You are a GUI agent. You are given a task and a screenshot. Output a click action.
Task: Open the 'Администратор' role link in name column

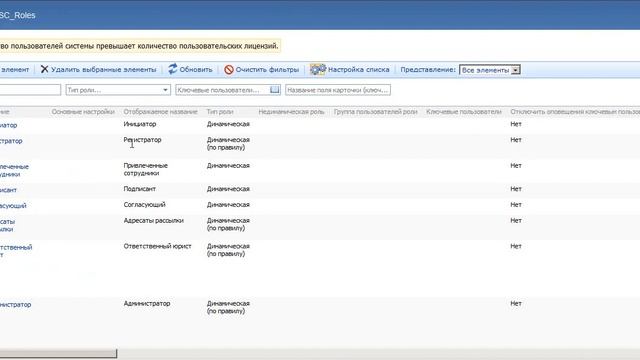(x=16, y=304)
